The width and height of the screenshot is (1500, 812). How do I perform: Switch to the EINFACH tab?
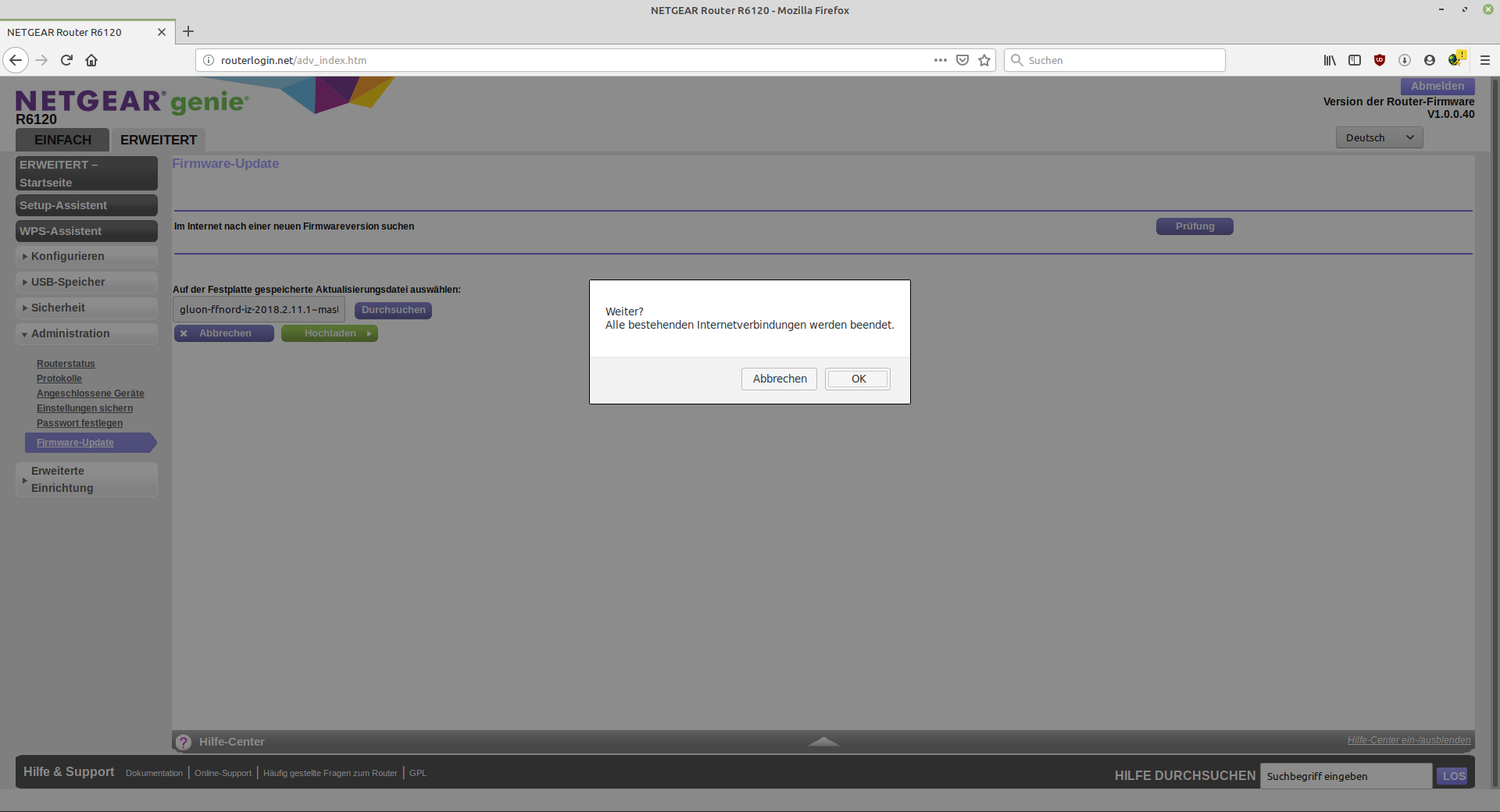[62, 140]
